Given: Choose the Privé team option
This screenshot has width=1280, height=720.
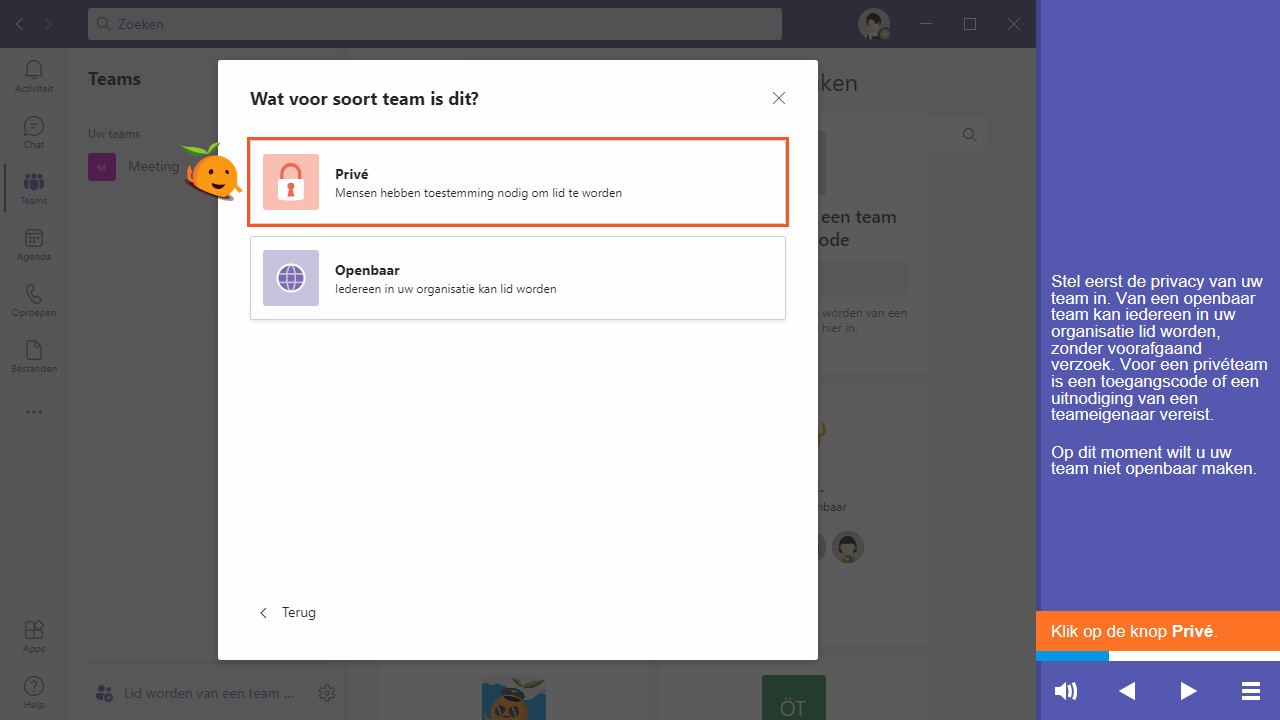Looking at the screenshot, I should (518, 182).
